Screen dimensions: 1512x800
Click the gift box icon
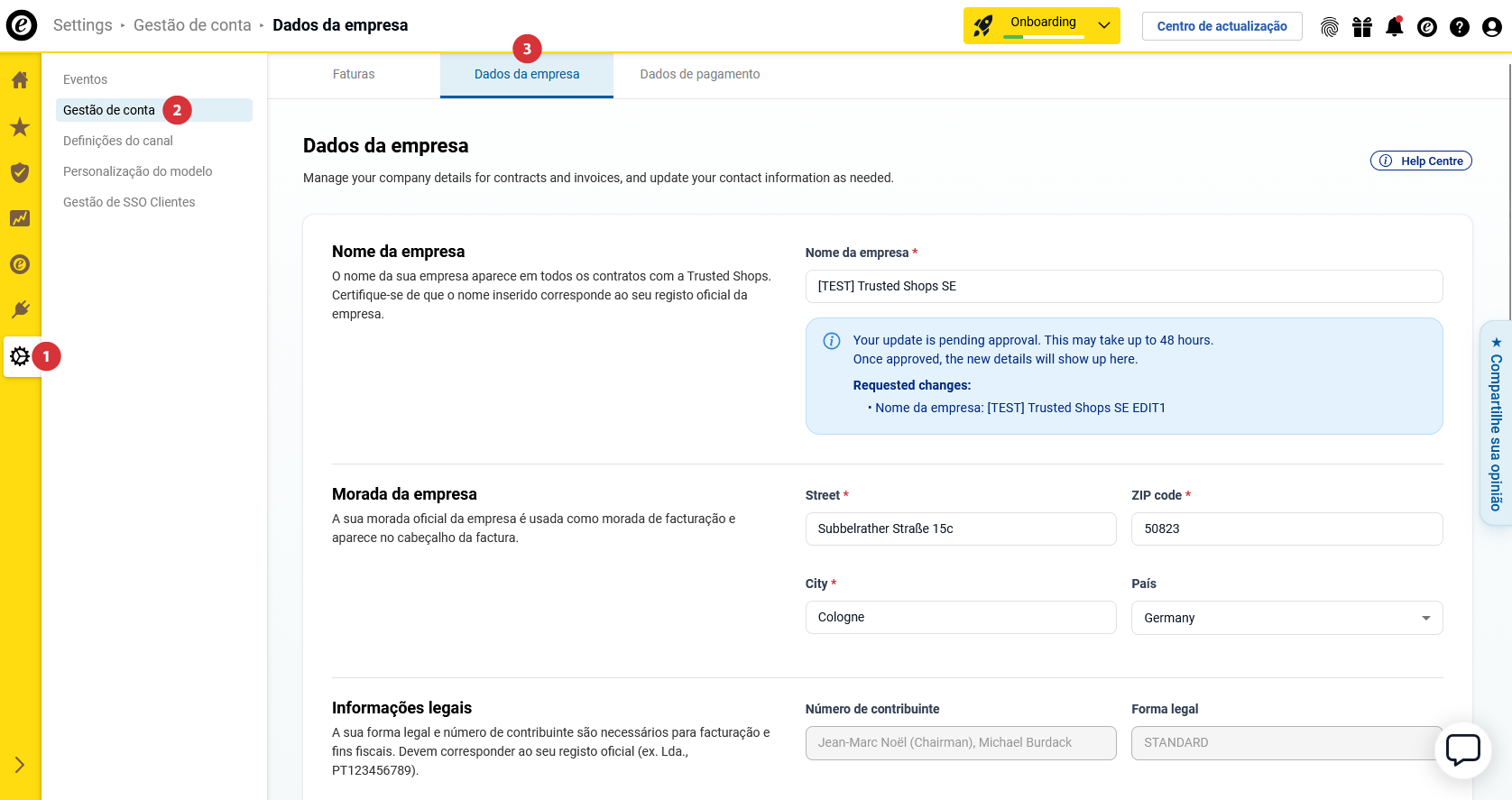(x=1362, y=27)
